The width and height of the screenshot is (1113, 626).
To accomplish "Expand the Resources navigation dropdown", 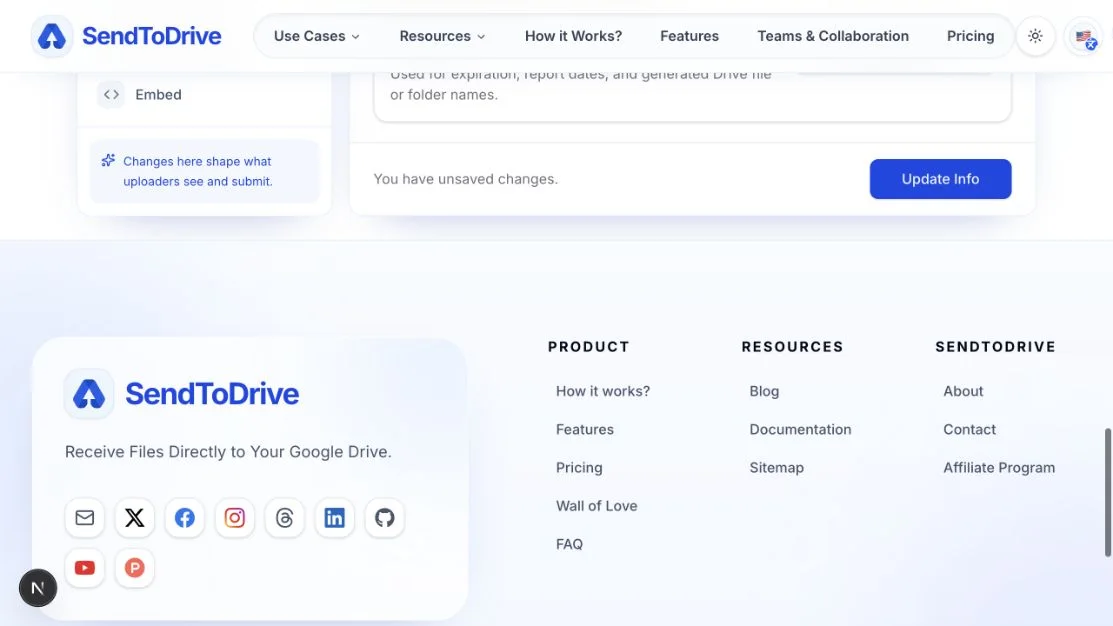I will pyautogui.click(x=442, y=35).
